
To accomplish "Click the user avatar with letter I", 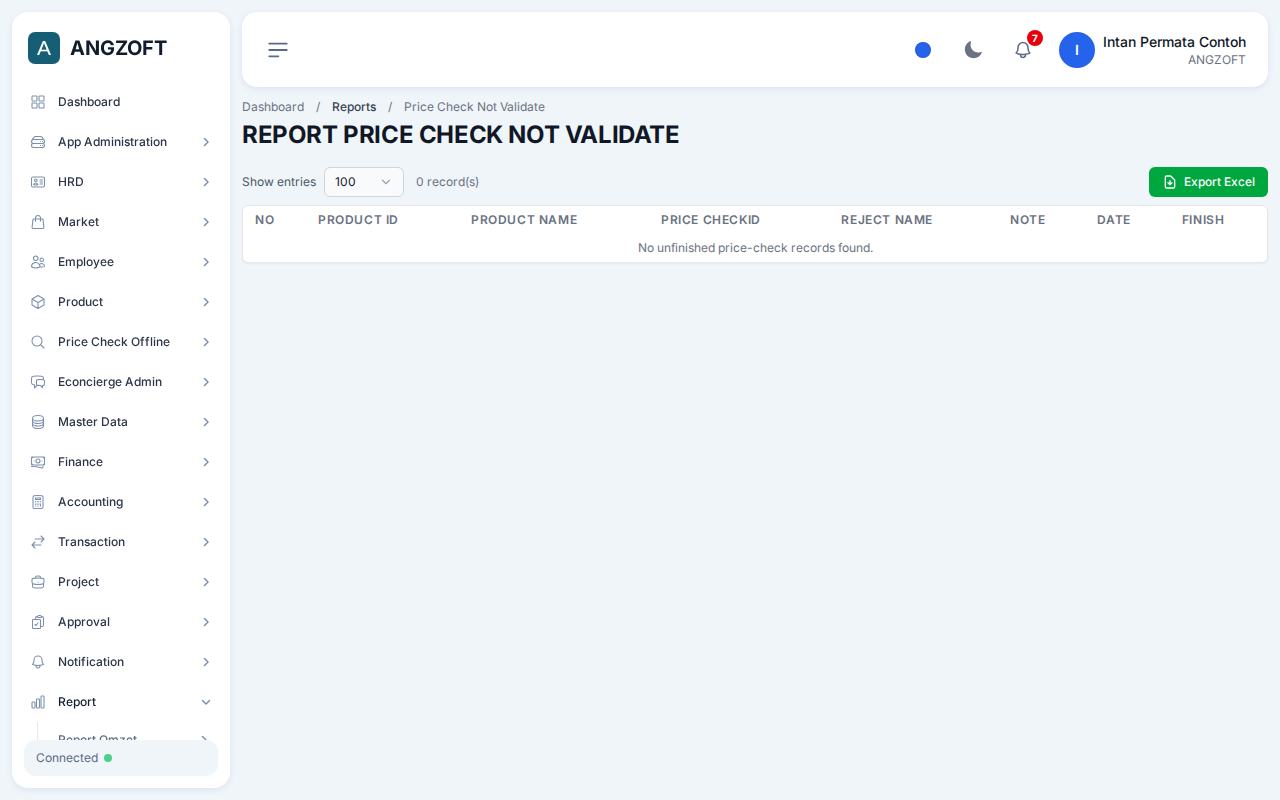I will 1077,50.
